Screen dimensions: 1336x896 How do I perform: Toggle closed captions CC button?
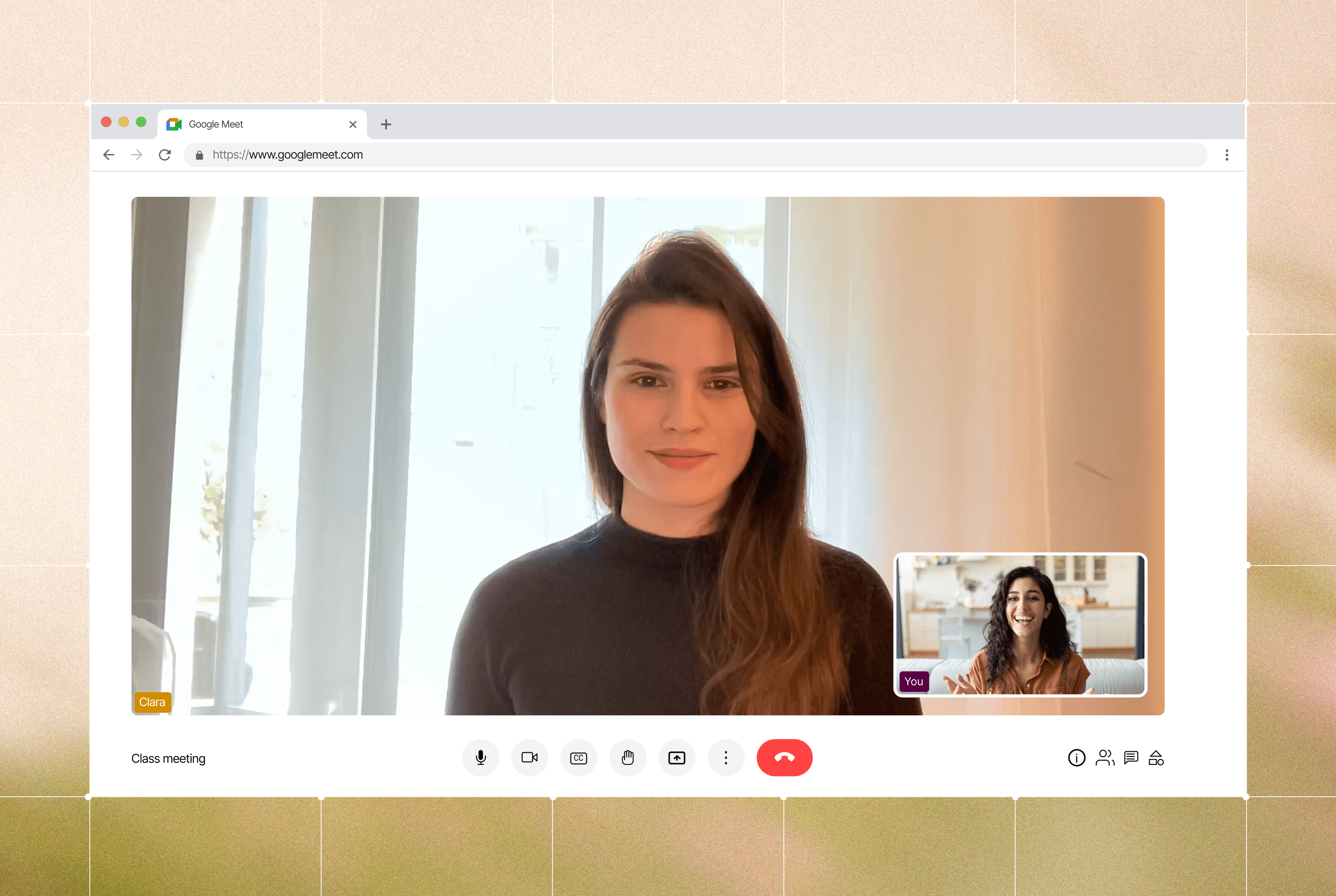578,758
